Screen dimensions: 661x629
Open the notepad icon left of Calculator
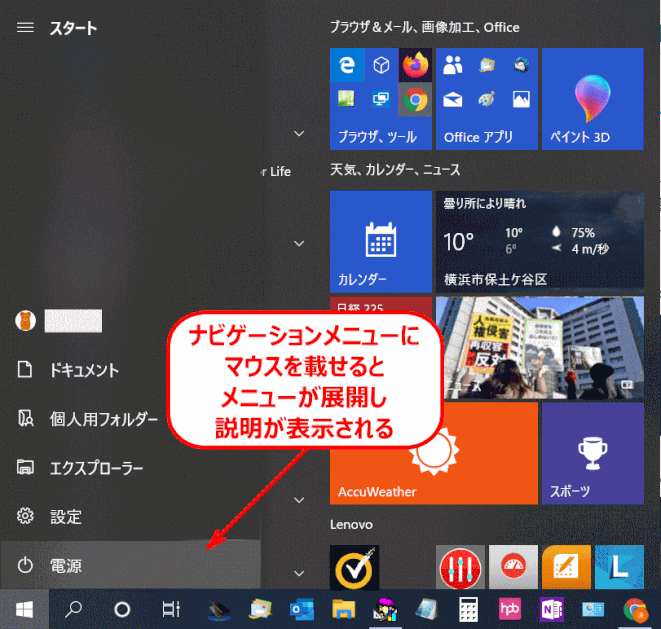426,609
